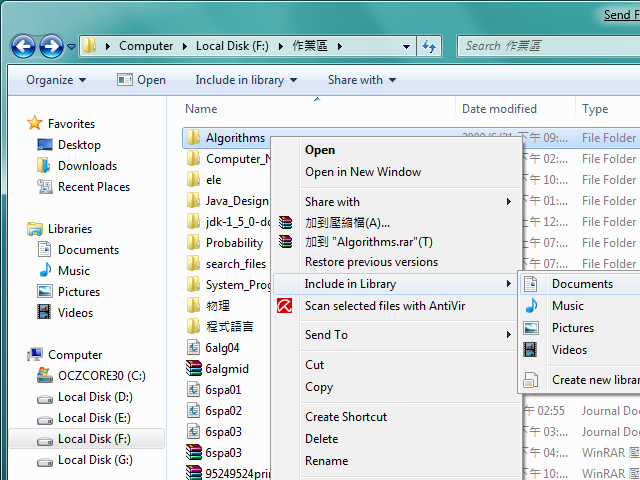Click AntiVir icon in context menu
Image resolution: width=640 pixels, height=480 pixels.
(284, 306)
